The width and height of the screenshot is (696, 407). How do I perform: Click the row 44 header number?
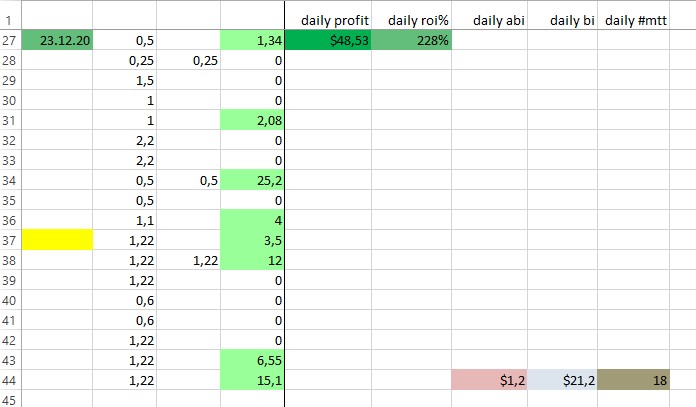pos(9,379)
